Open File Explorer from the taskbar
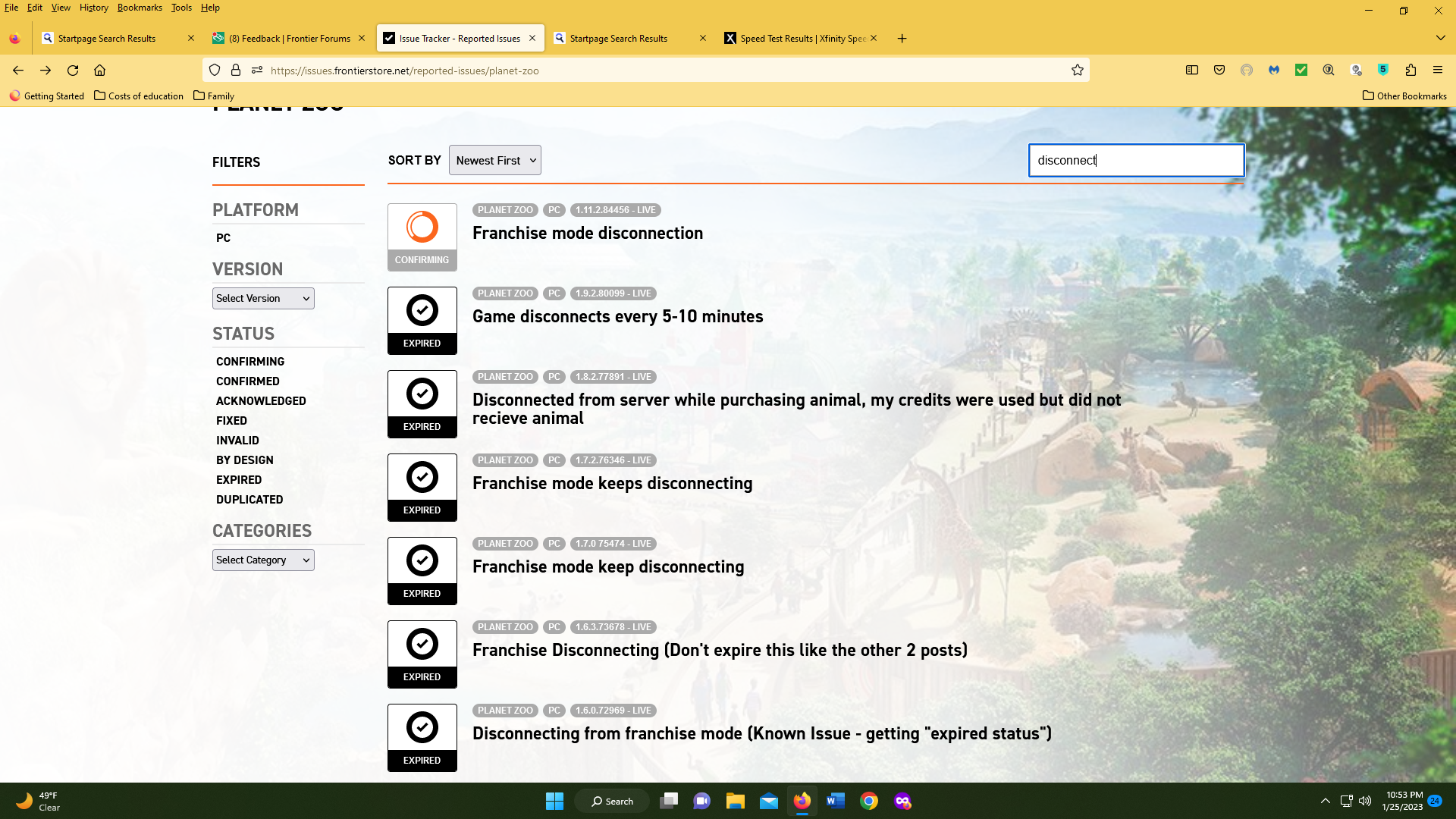This screenshot has width=1456, height=819. (x=735, y=801)
